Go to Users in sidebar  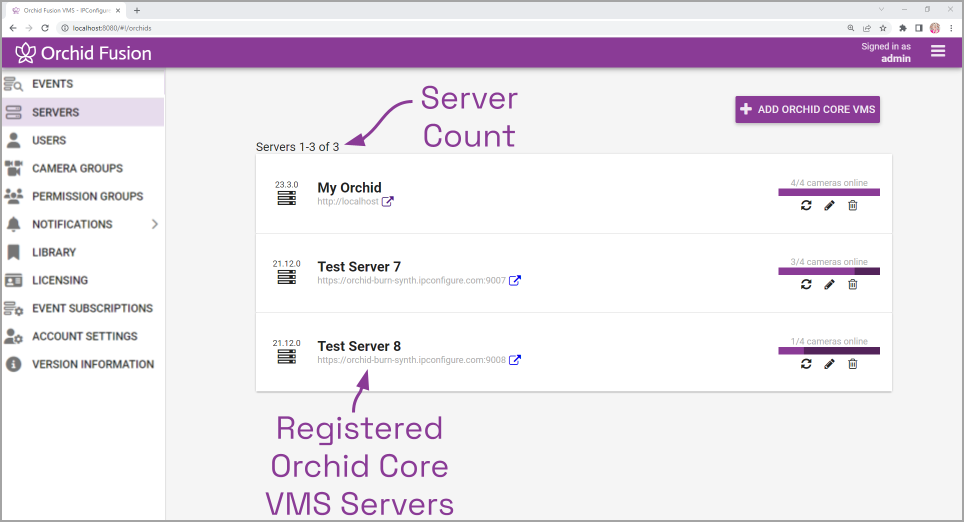coord(83,140)
